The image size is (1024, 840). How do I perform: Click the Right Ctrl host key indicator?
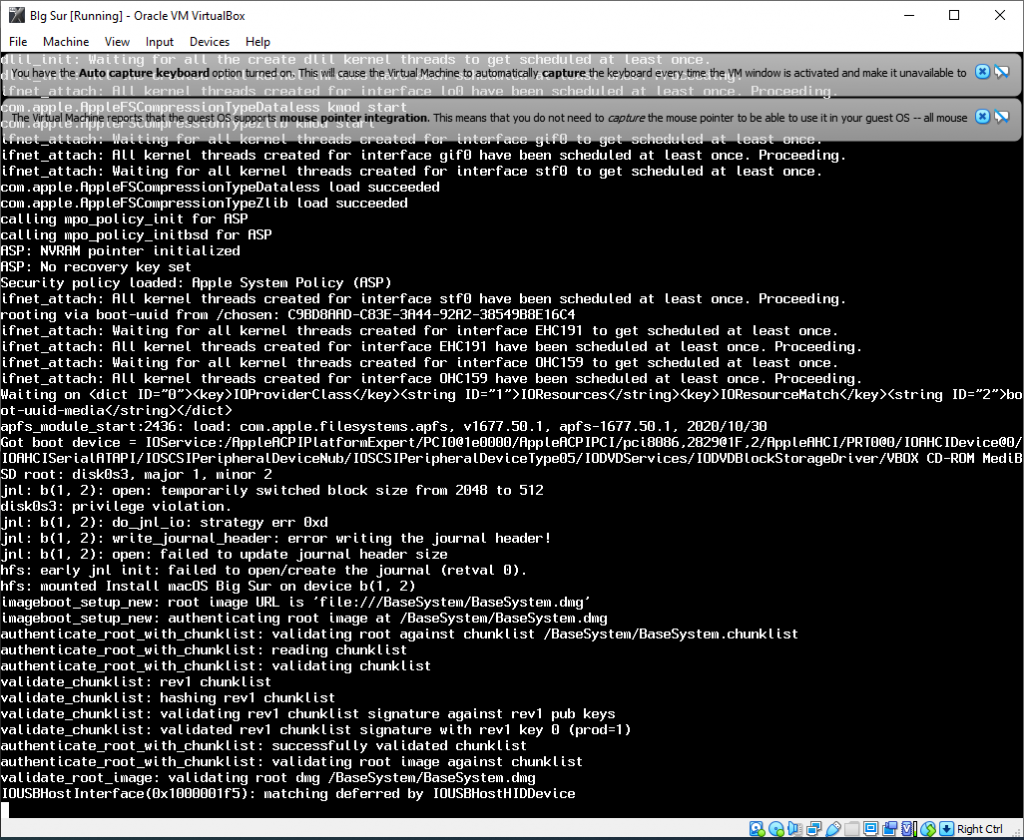coord(981,828)
